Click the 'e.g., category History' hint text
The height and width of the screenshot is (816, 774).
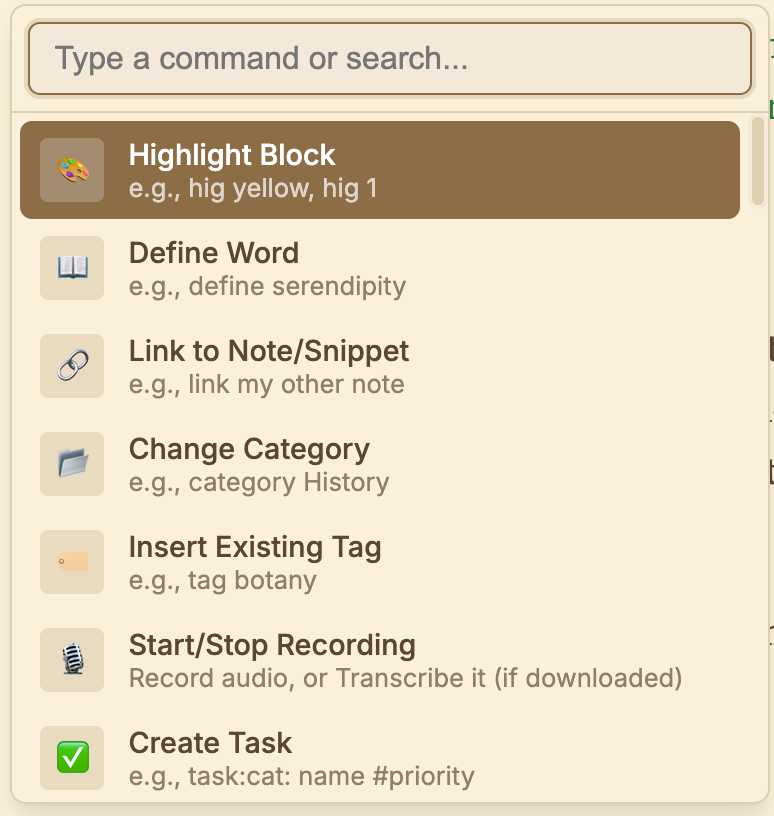point(259,482)
